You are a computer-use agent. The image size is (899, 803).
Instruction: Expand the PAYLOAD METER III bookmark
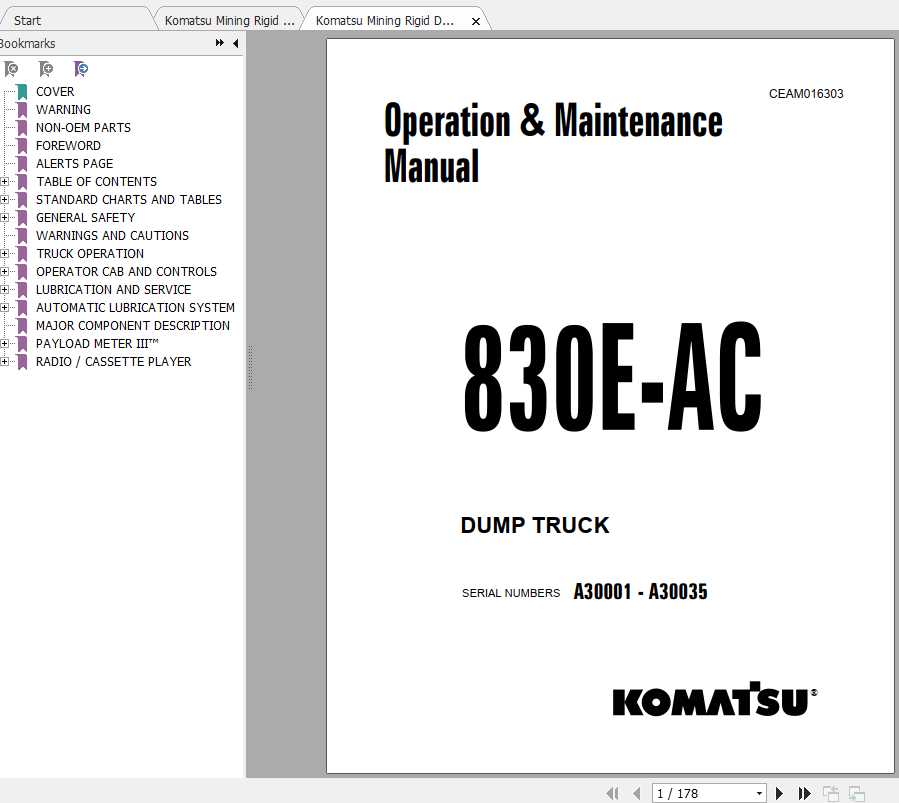click(5, 343)
